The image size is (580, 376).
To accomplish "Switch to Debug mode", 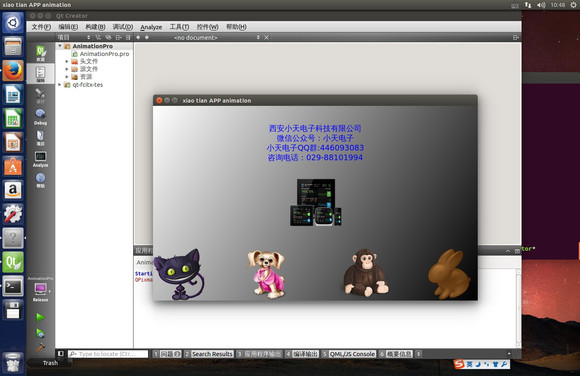I will click(x=40, y=116).
